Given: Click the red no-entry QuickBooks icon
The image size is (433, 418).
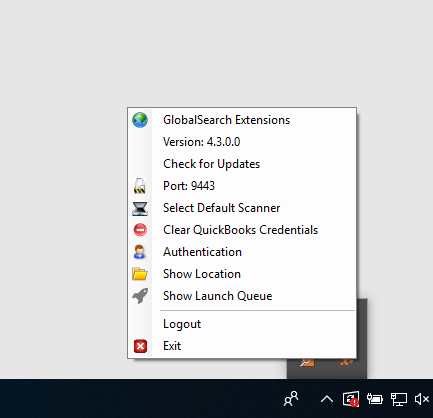Looking at the screenshot, I should (x=140, y=230).
